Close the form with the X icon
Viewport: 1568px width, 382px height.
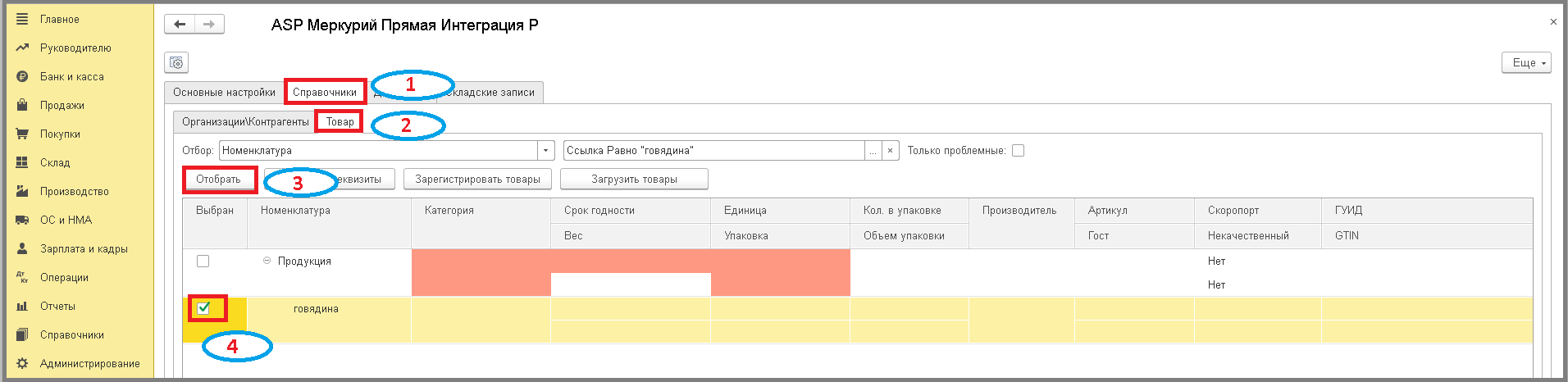pos(1553,22)
